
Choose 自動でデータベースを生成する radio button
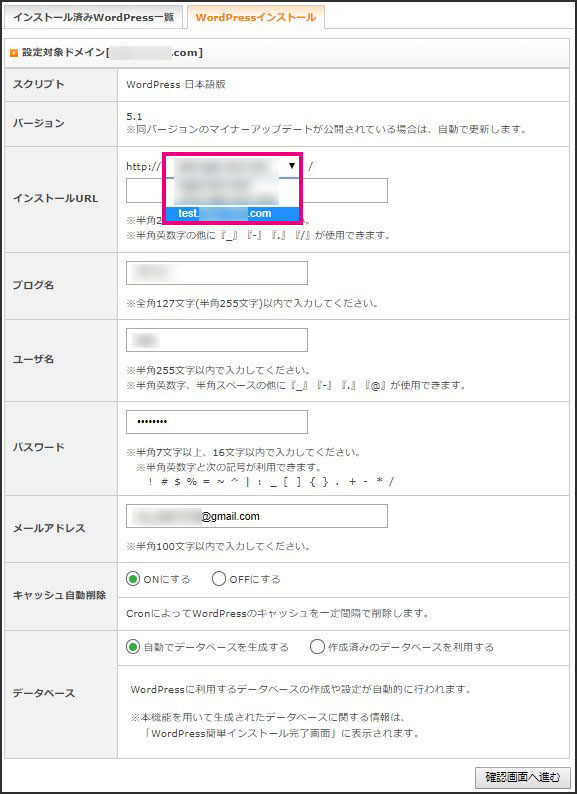click(x=133, y=647)
